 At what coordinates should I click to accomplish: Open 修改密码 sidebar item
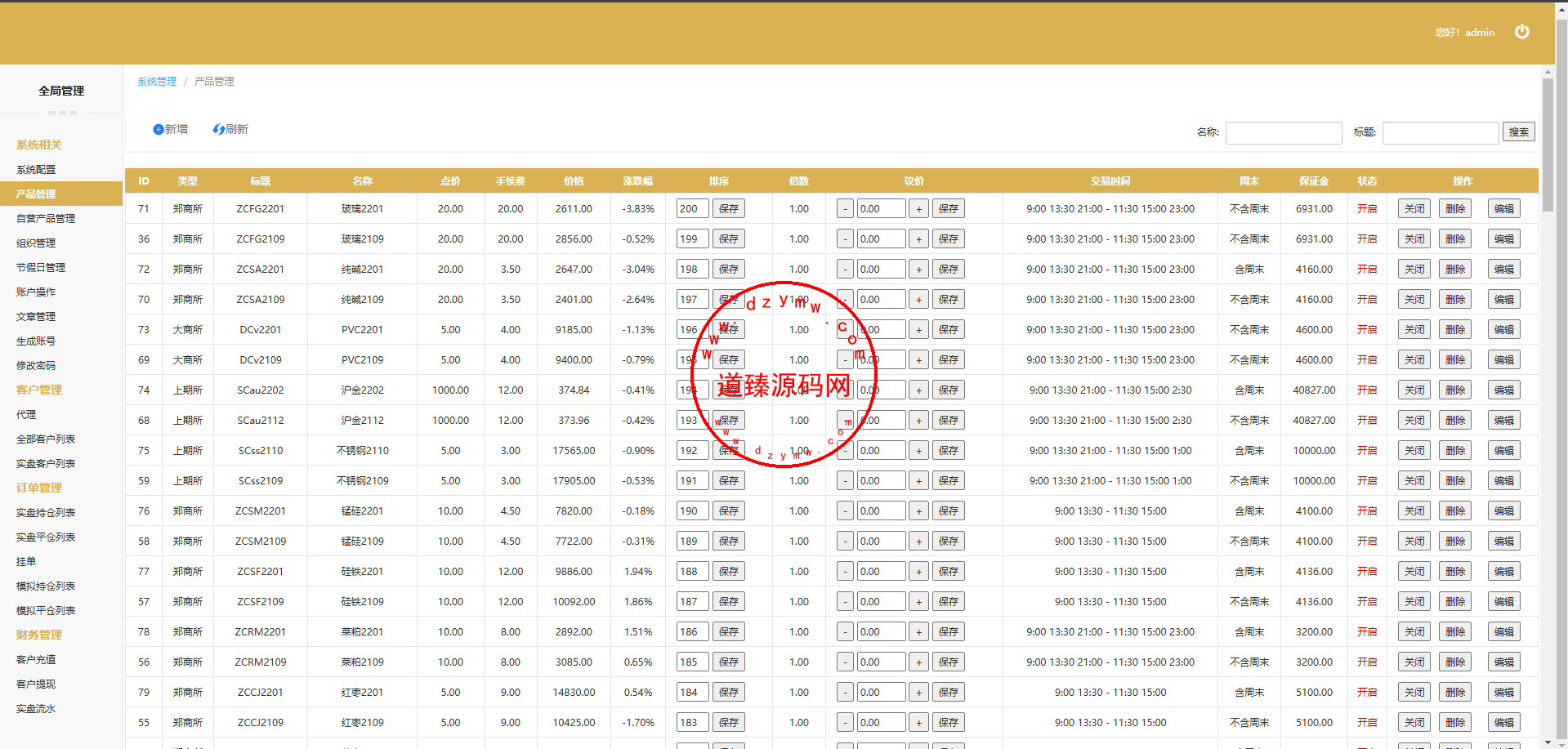click(x=36, y=366)
